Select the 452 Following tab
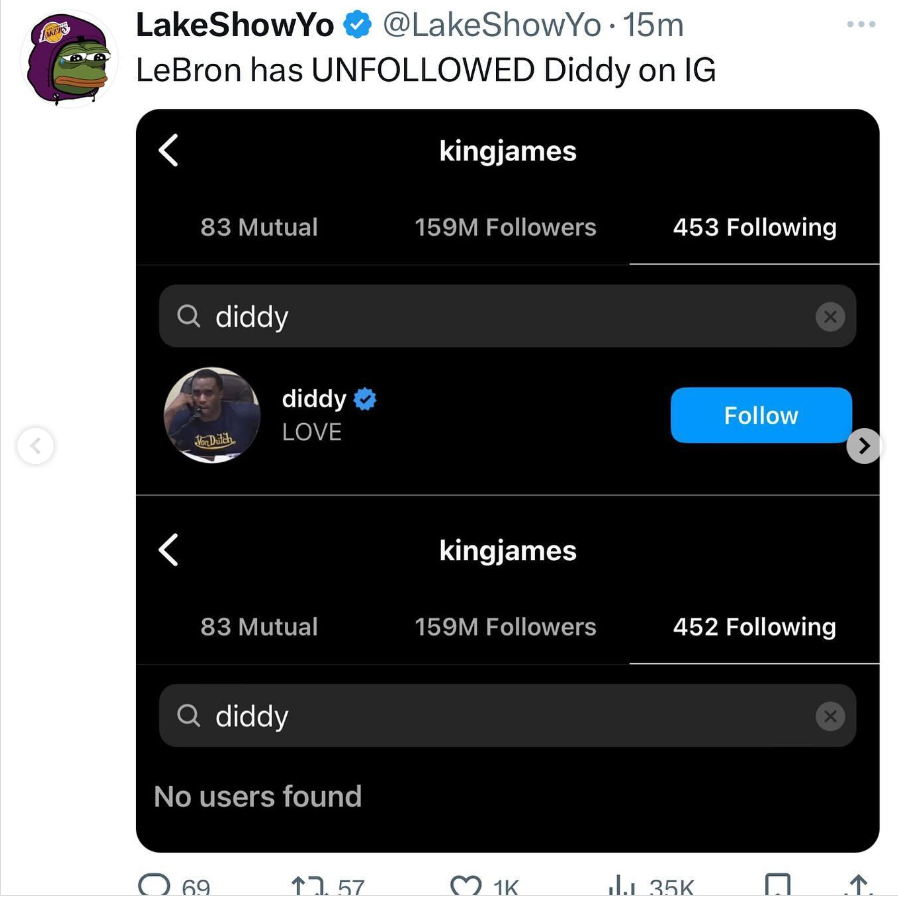Viewport: 898px width, 897px height. click(754, 627)
